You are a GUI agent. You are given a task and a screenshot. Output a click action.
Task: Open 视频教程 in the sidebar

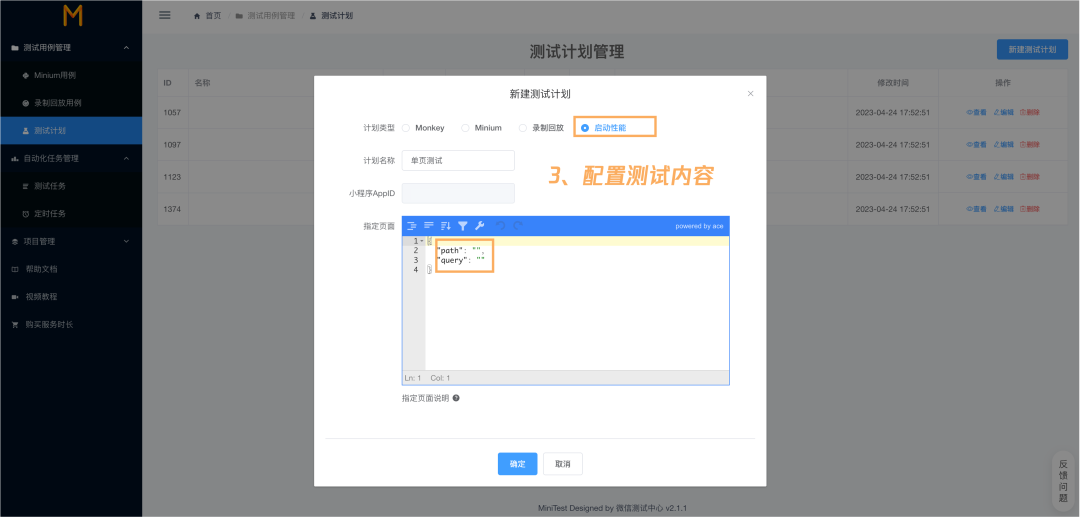71,297
